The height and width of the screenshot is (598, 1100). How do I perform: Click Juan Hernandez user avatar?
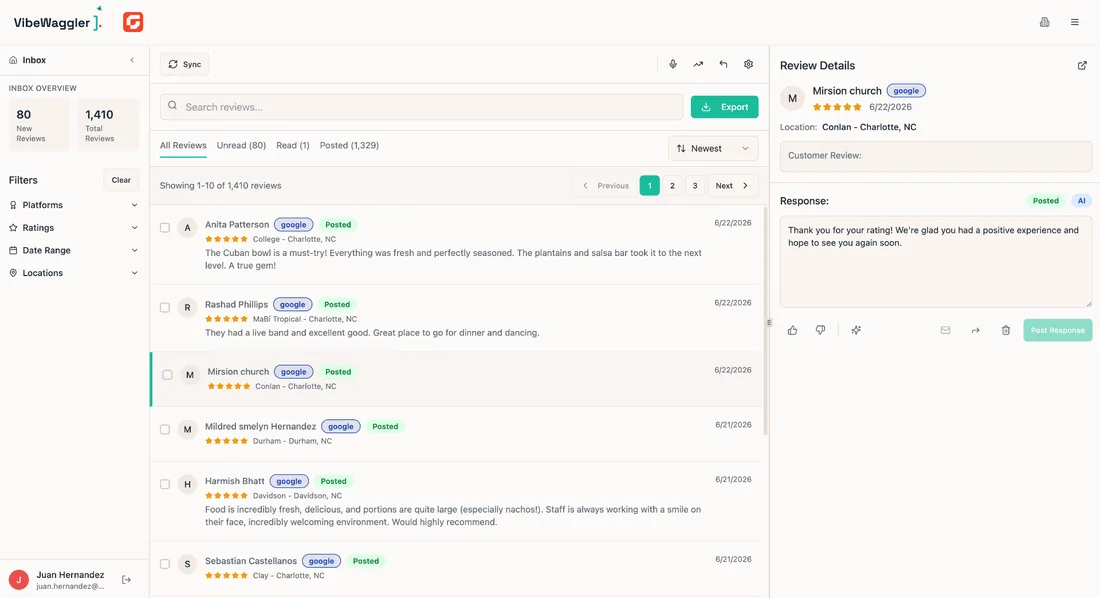(x=18, y=580)
